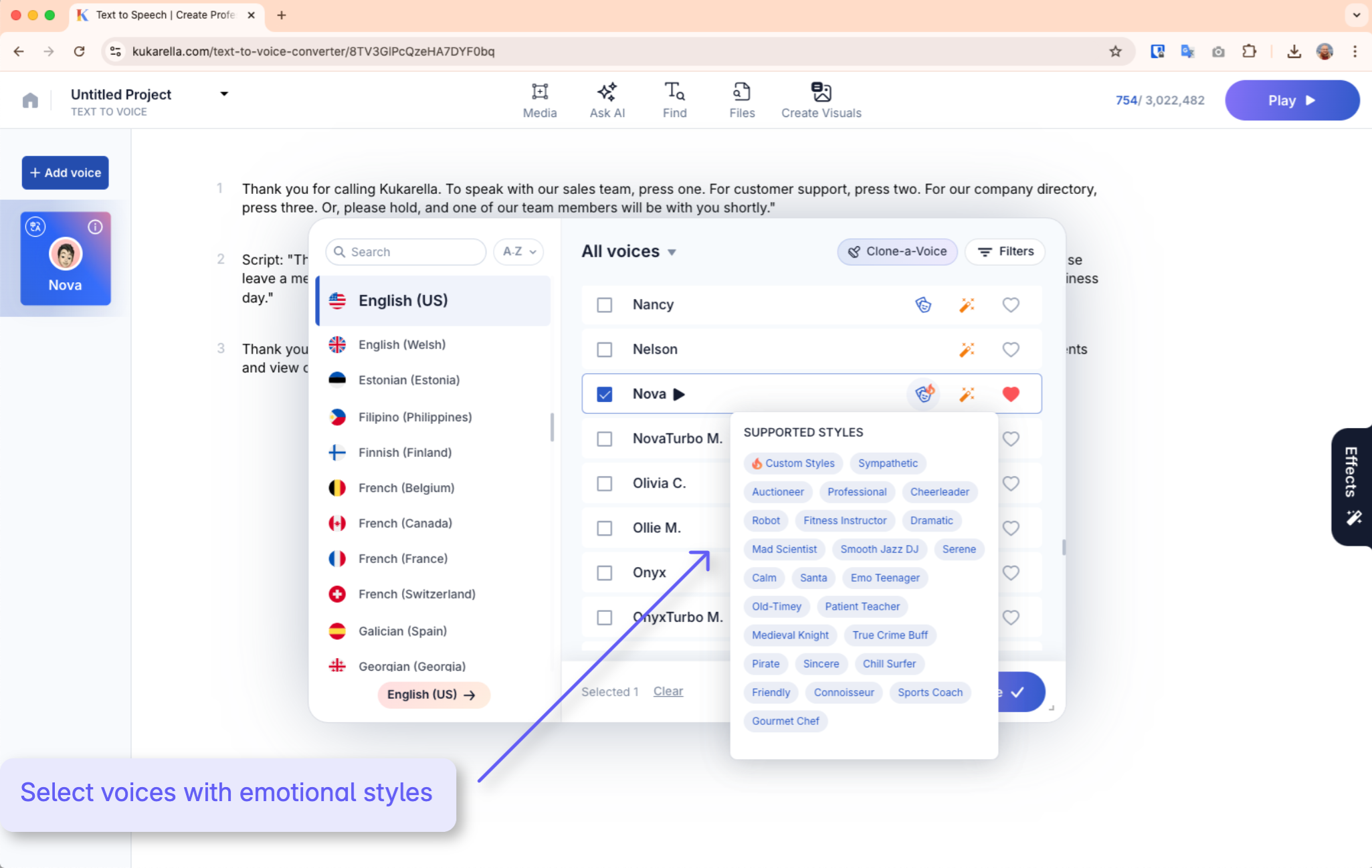
Task: Check the Onyx voice checkbox
Action: pos(605,573)
